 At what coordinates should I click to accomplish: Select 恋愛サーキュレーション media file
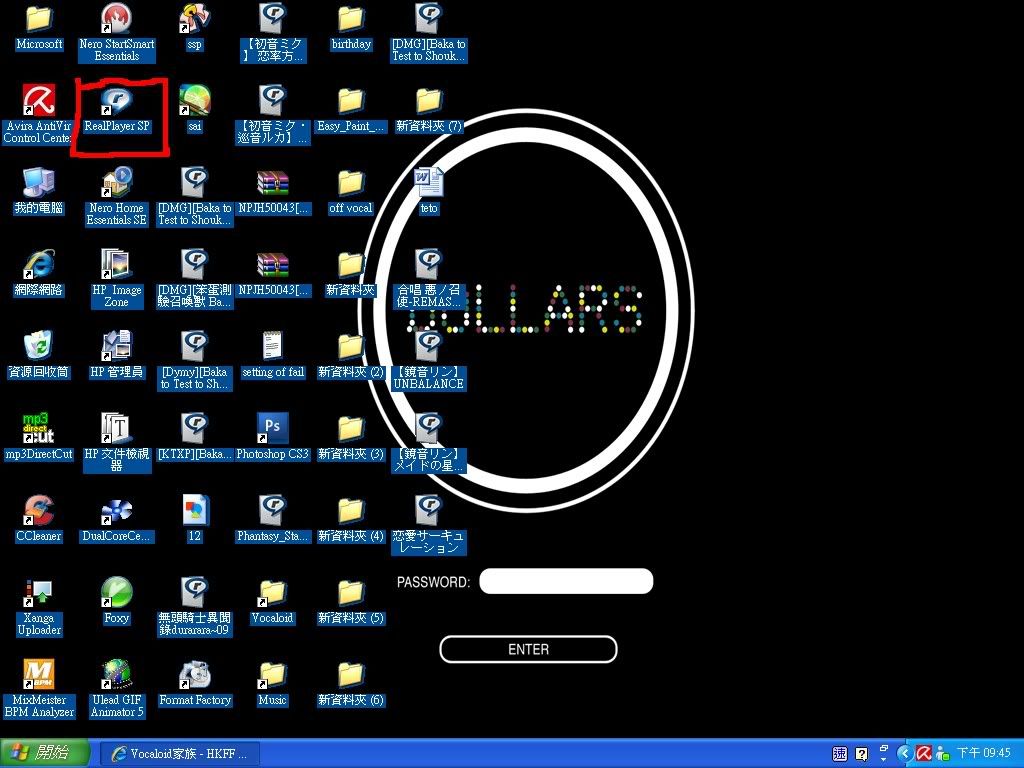429,524
